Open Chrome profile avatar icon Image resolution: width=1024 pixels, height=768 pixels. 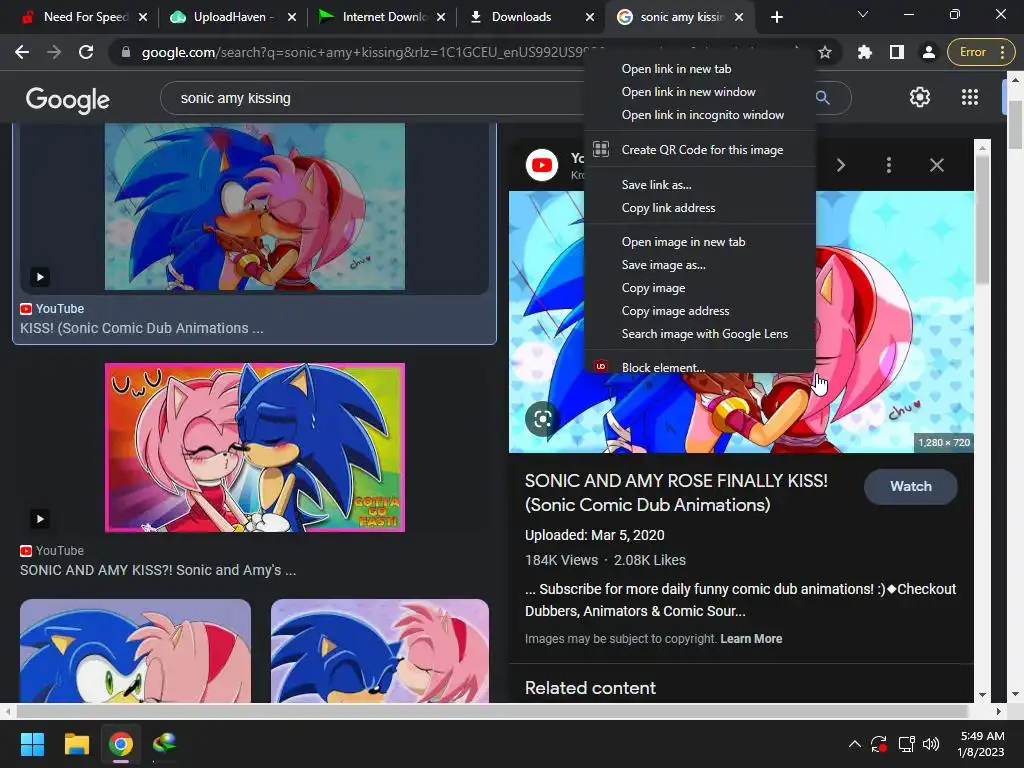929,52
